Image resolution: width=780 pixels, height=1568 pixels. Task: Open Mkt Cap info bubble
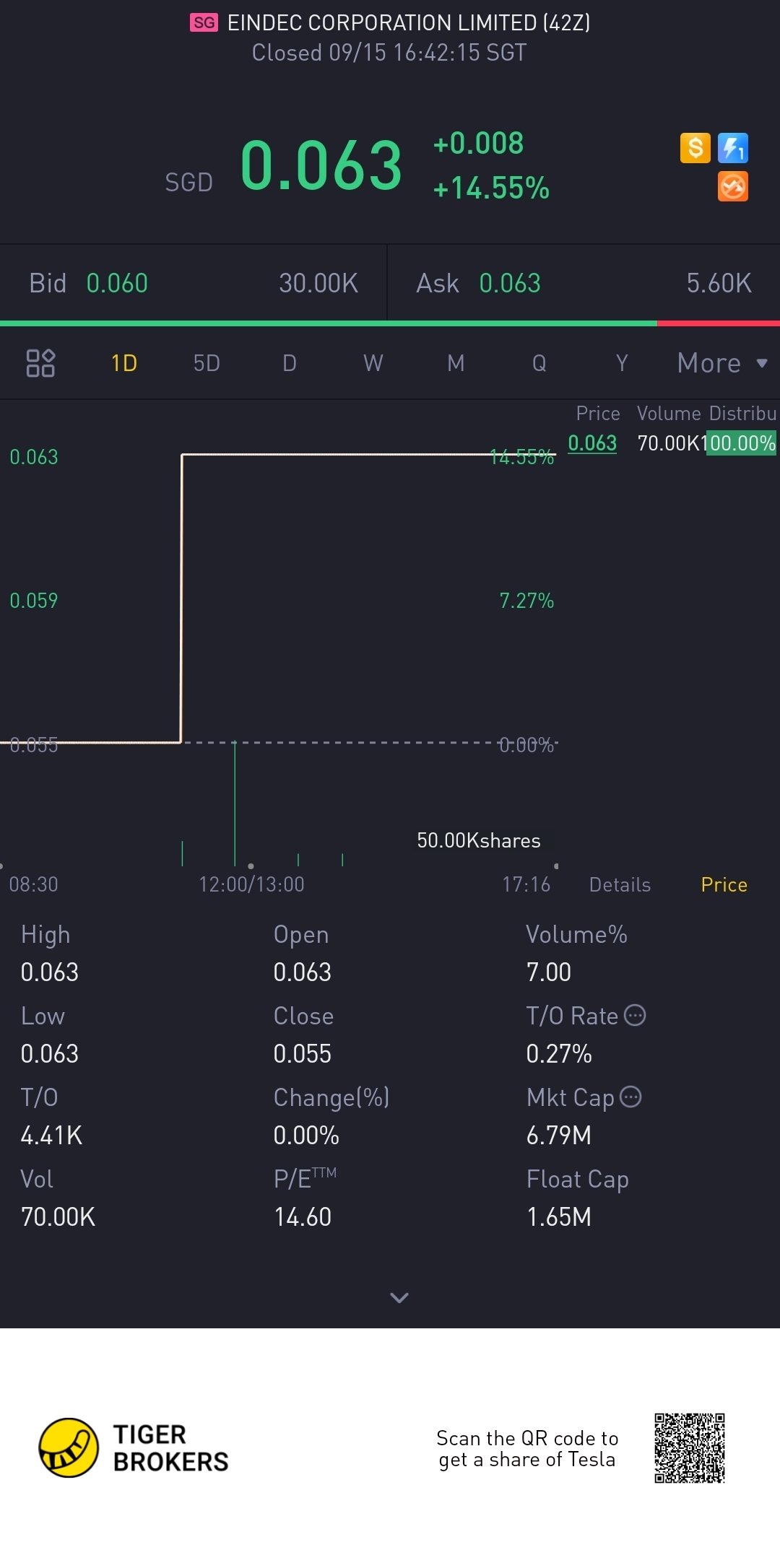tap(631, 1097)
